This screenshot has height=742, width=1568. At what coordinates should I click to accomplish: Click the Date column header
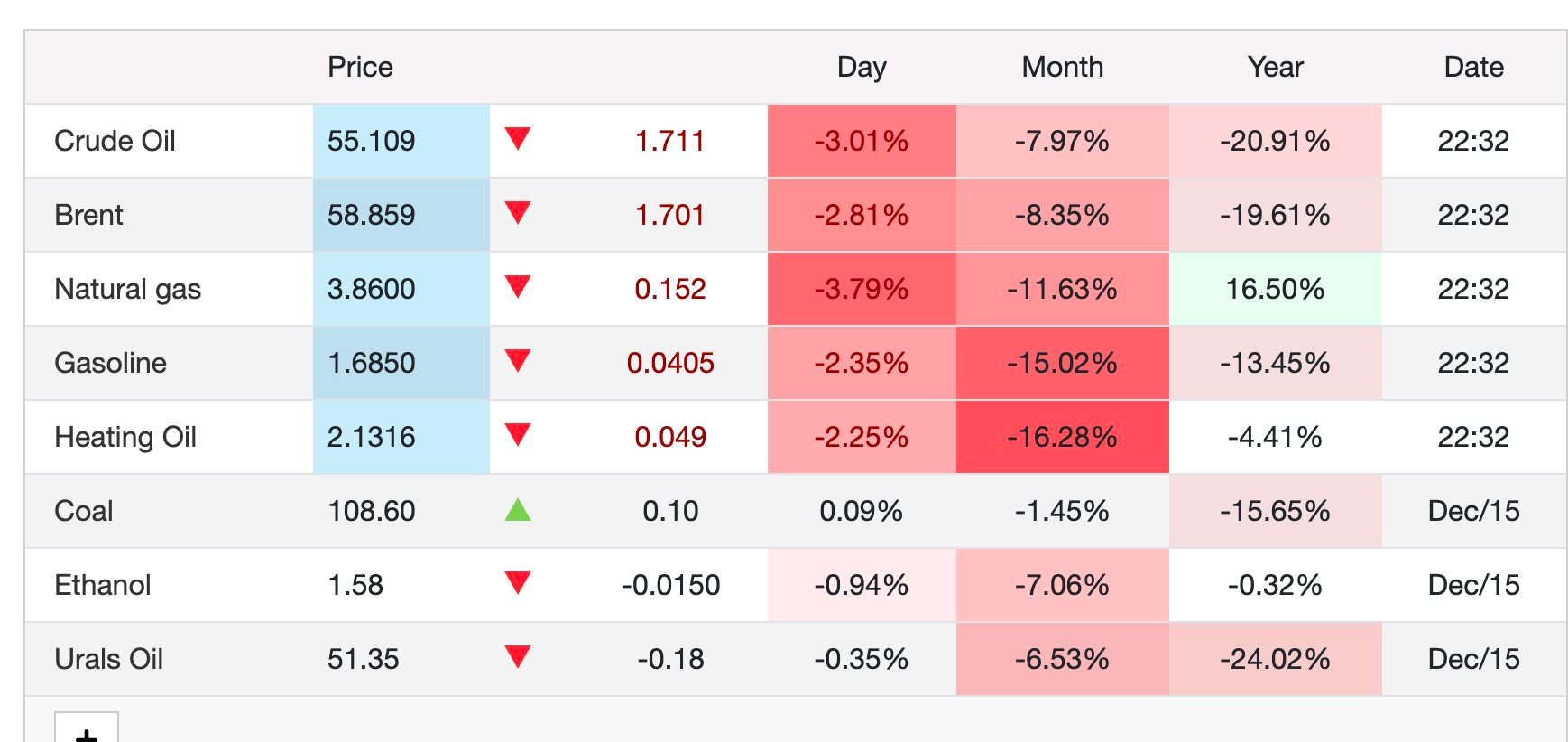click(x=1473, y=67)
